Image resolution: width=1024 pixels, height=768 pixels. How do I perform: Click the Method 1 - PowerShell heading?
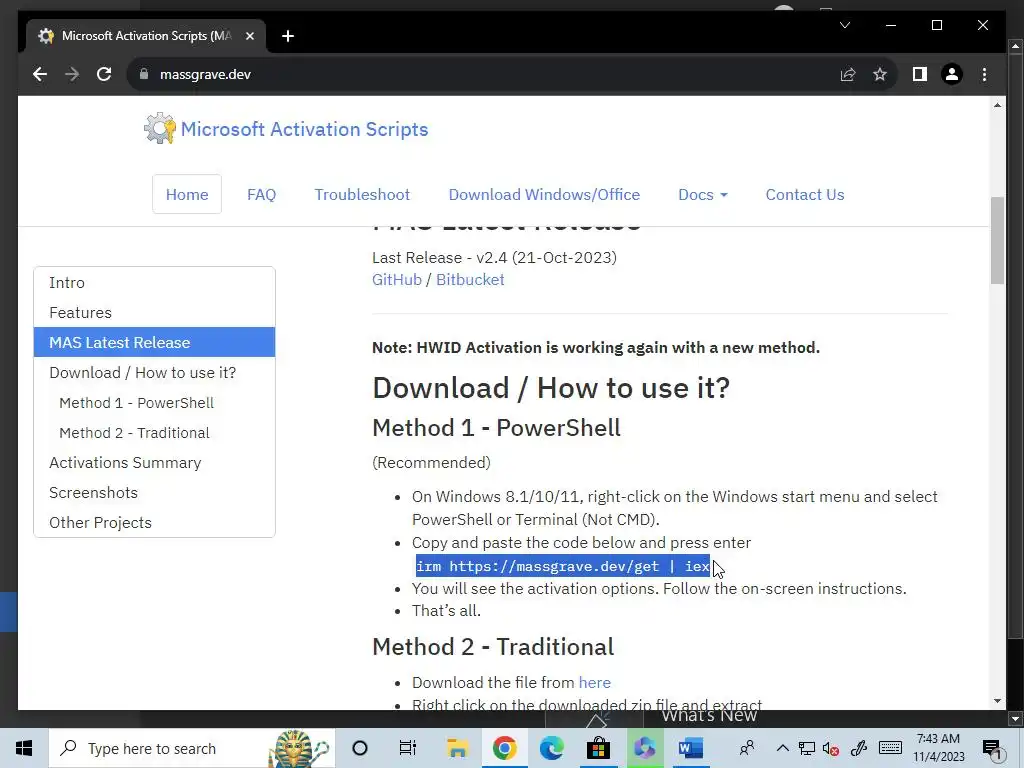496,428
